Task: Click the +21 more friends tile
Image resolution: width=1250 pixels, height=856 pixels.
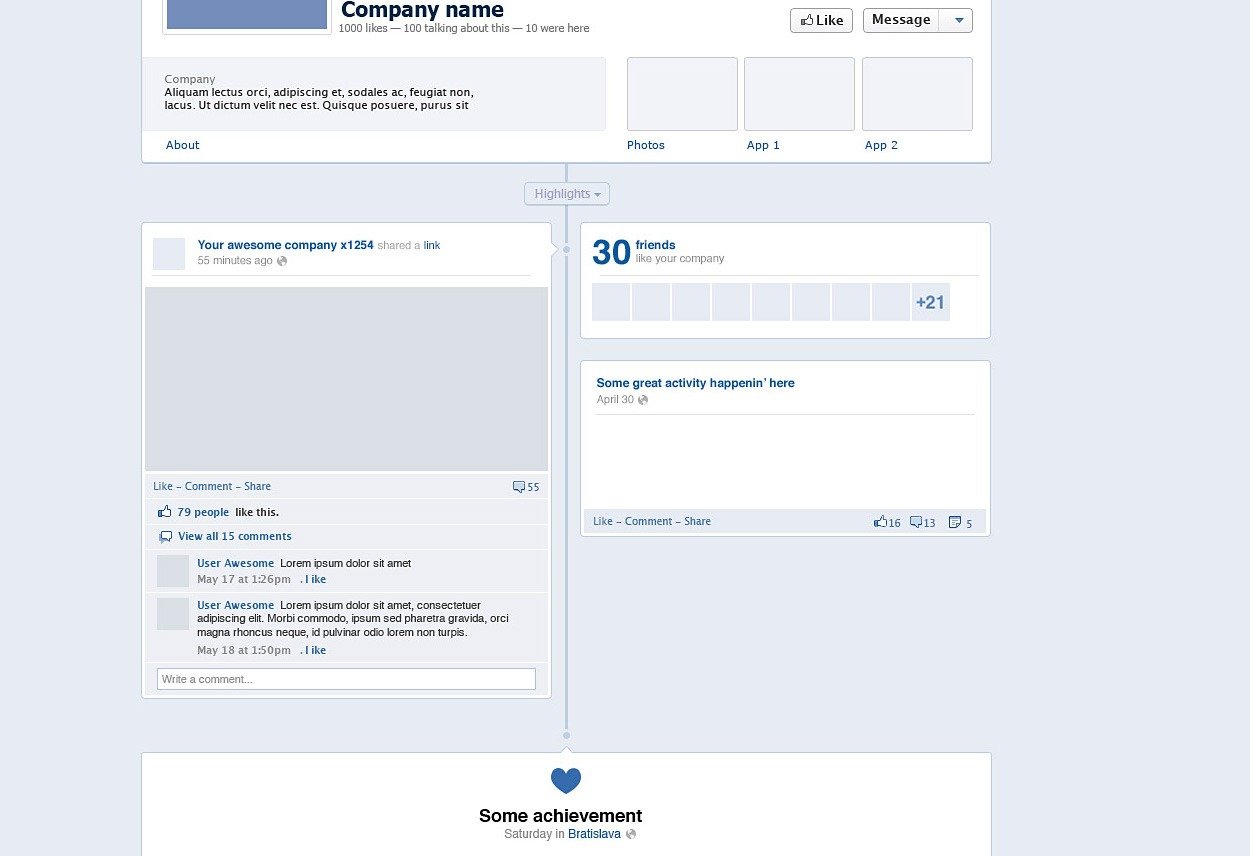Action: [x=931, y=302]
